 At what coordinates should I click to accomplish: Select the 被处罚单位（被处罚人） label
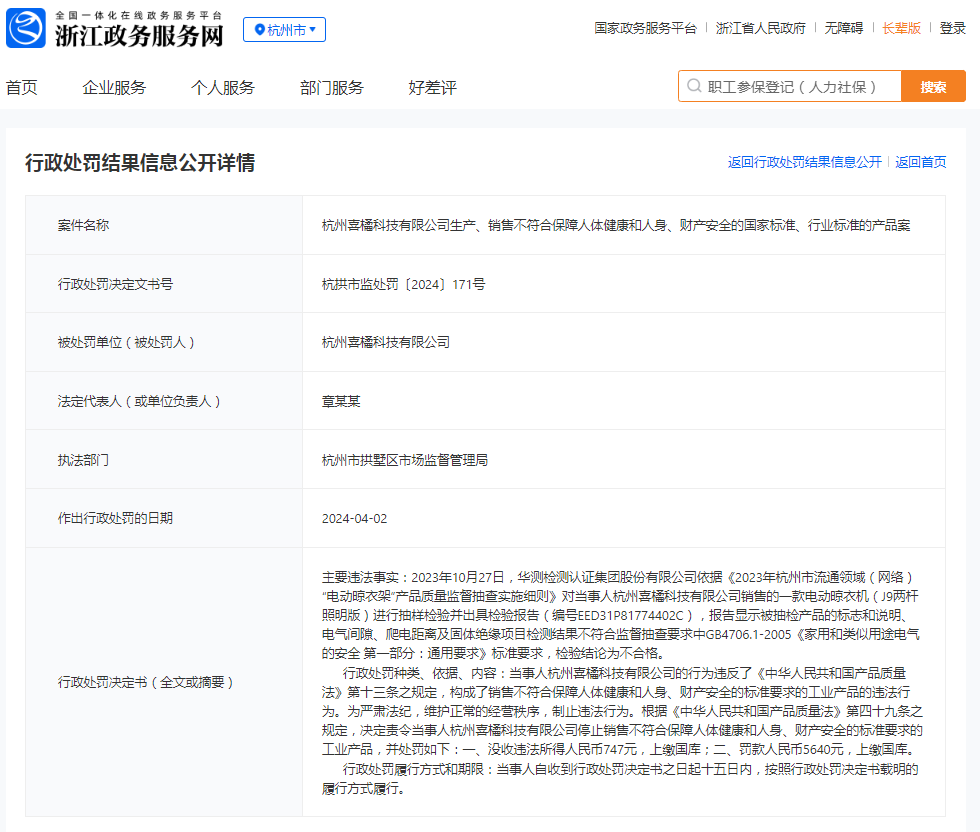coord(126,343)
